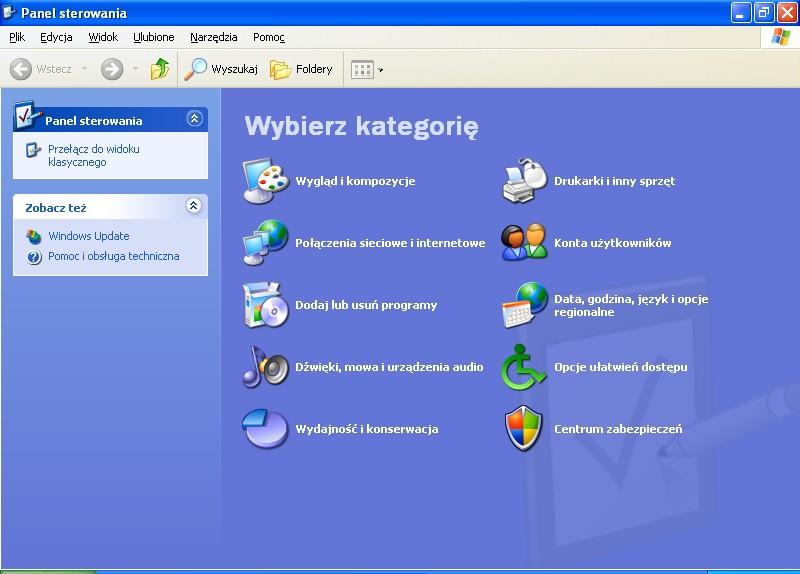Click the Windows flag logo
Viewport: 800px width, 574px height.
[781, 37]
